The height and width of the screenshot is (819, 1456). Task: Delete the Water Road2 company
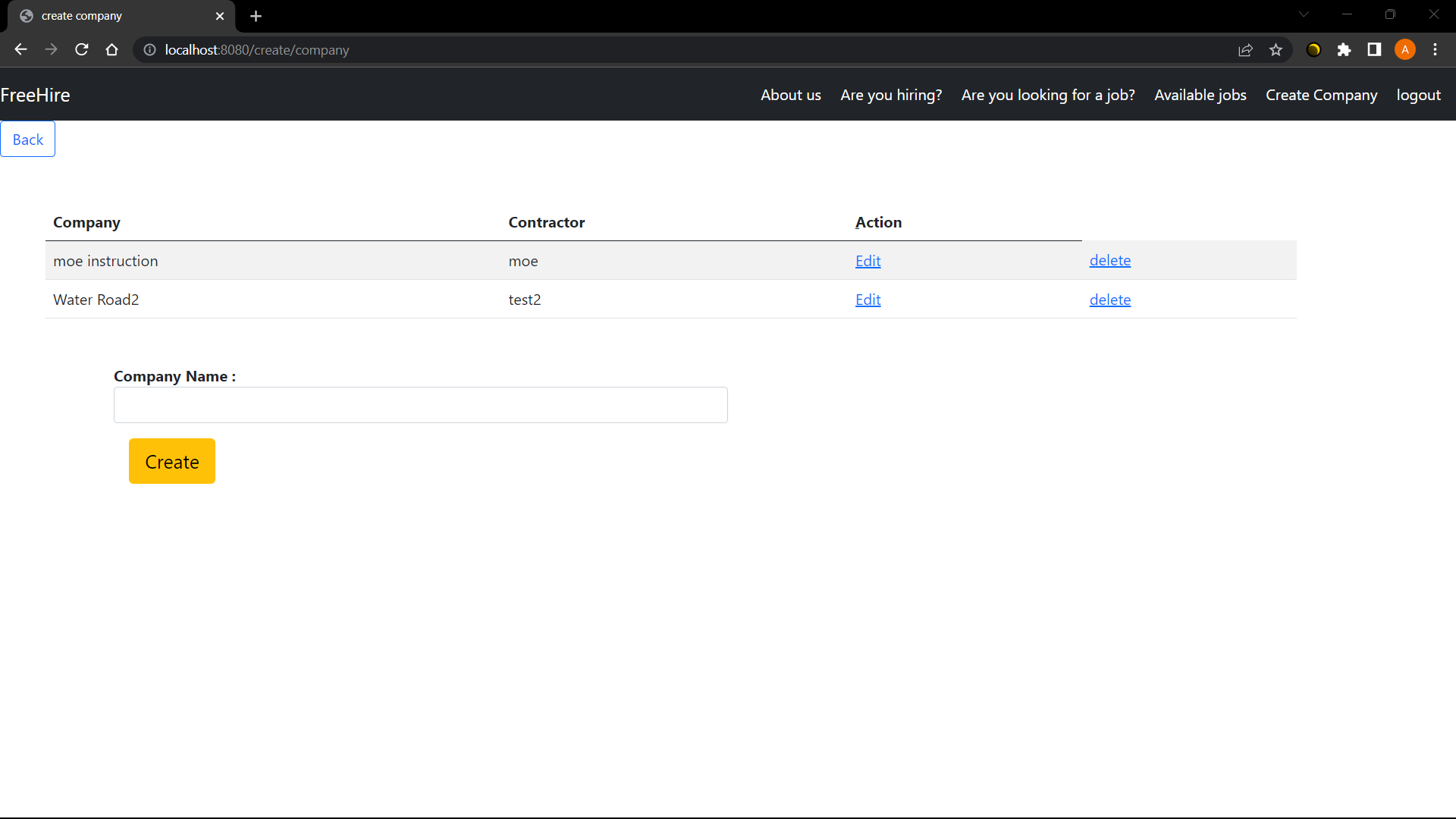[1109, 300]
